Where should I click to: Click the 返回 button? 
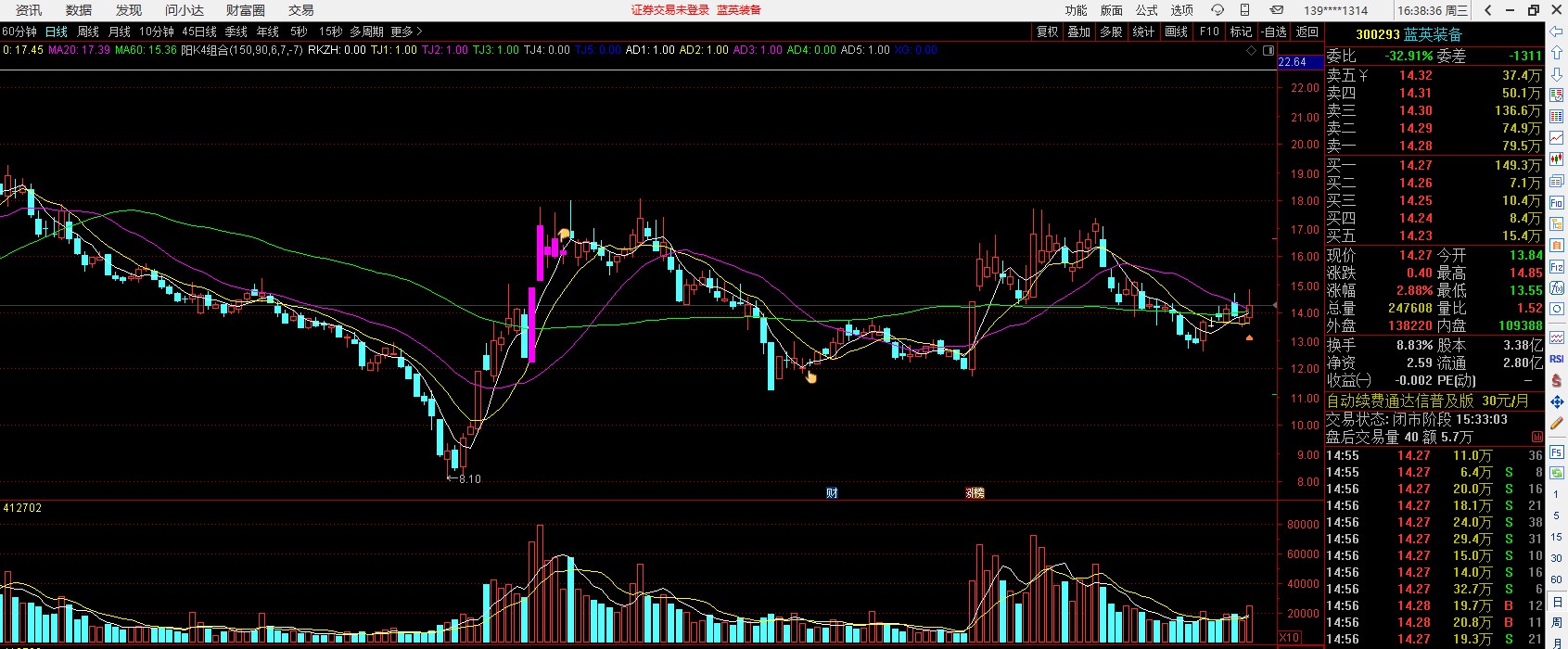click(x=1307, y=32)
